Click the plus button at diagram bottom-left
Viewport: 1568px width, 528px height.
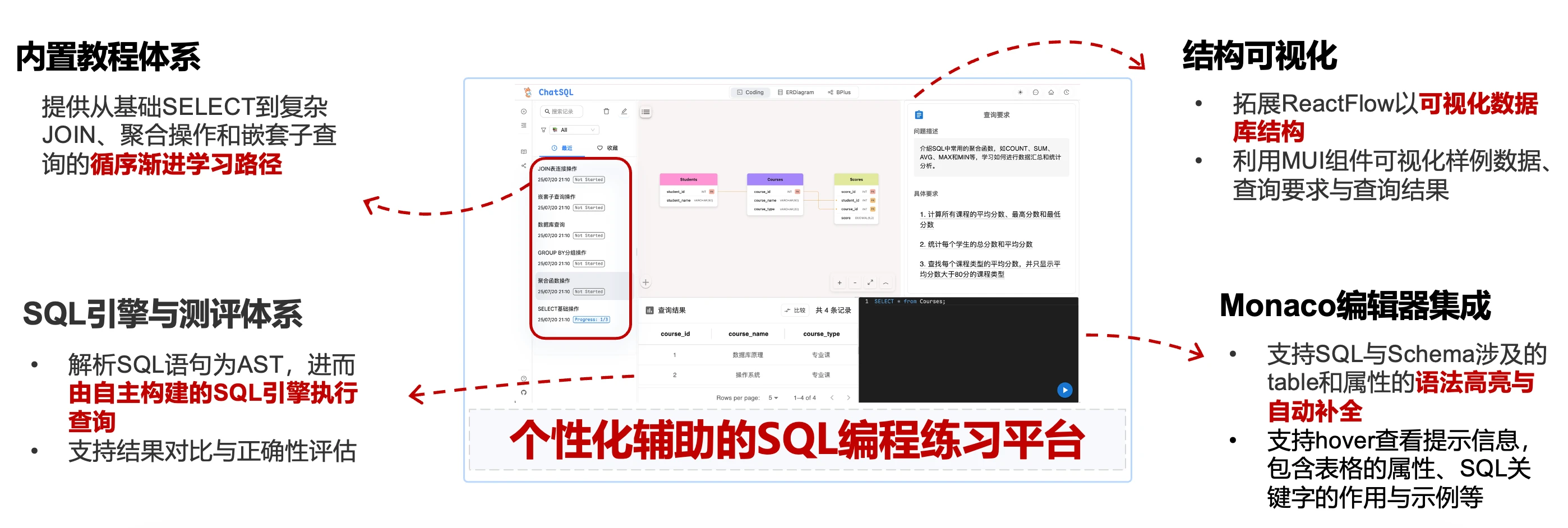click(x=645, y=282)
